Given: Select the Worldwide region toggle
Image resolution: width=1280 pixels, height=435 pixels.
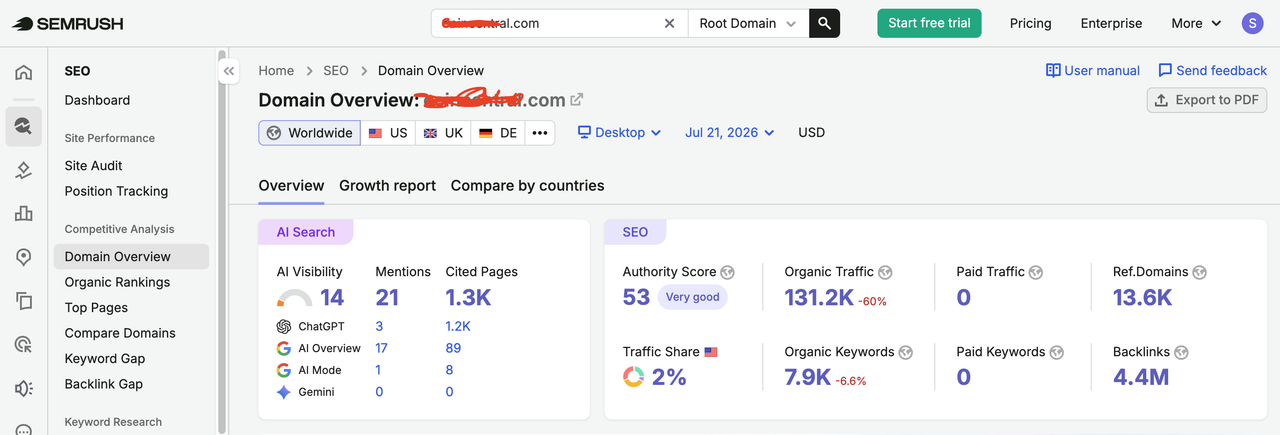Looking at the screenshot, I should pos(310,133).
